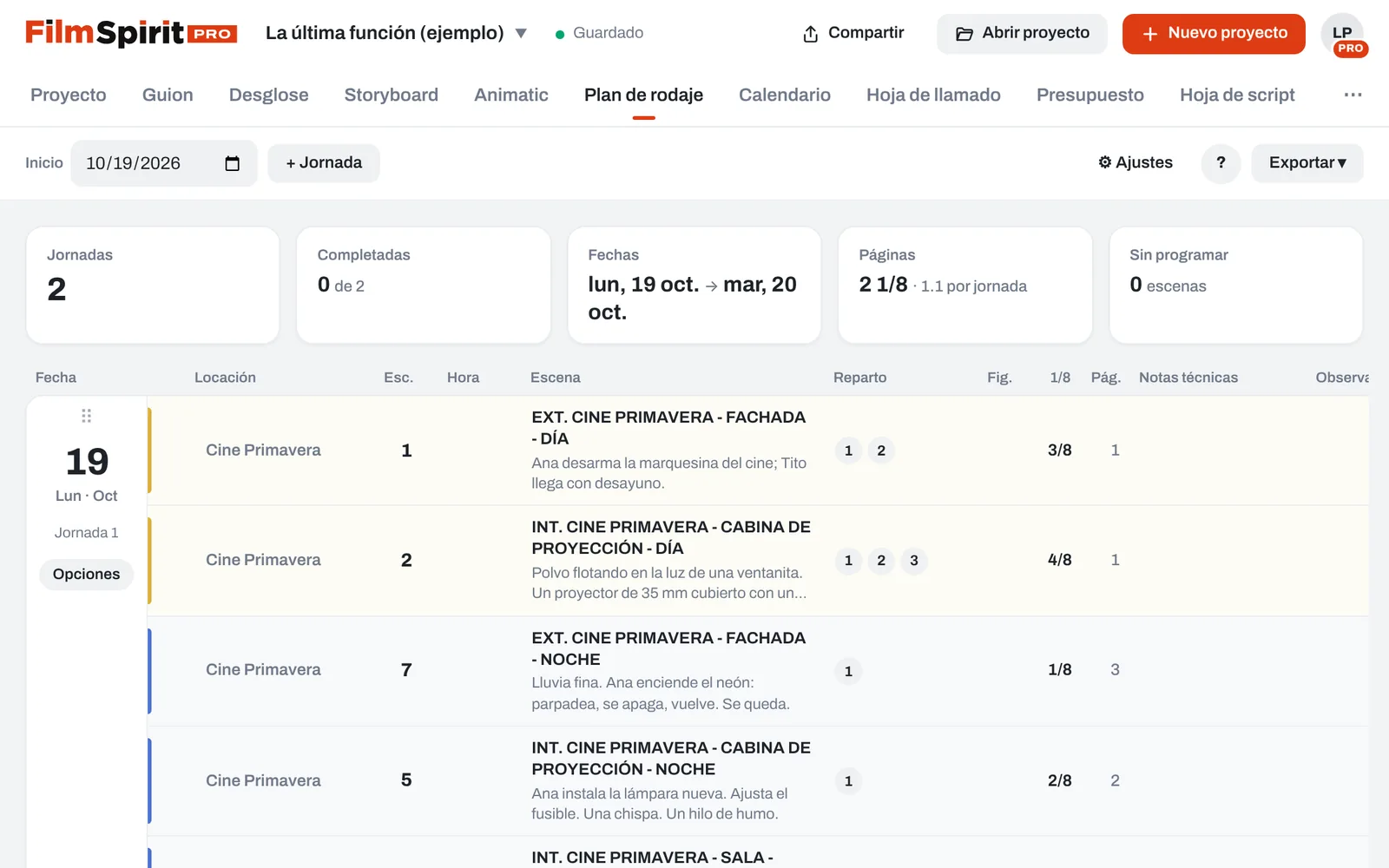Click the 4/8 value in scene 2 row
The height and width of the screenshot is (868, 1389).
click(1059, 561)
